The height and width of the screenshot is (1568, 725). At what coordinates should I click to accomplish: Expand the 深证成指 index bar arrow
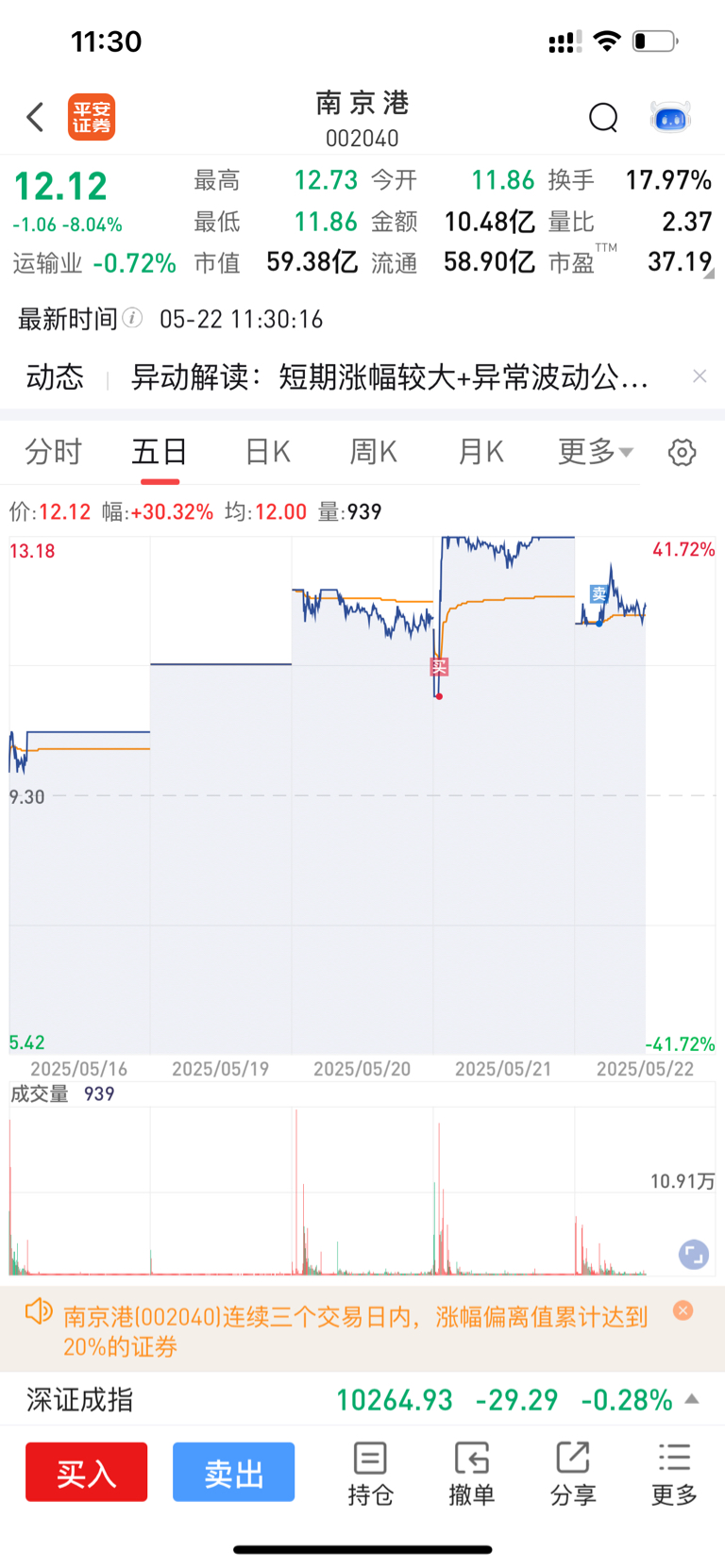[x=692, y=1399]
